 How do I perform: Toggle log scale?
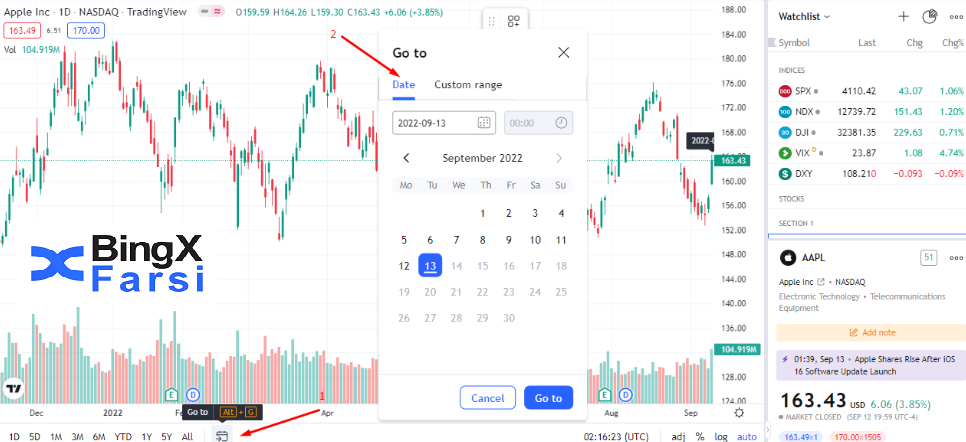(x=721, y=436)
